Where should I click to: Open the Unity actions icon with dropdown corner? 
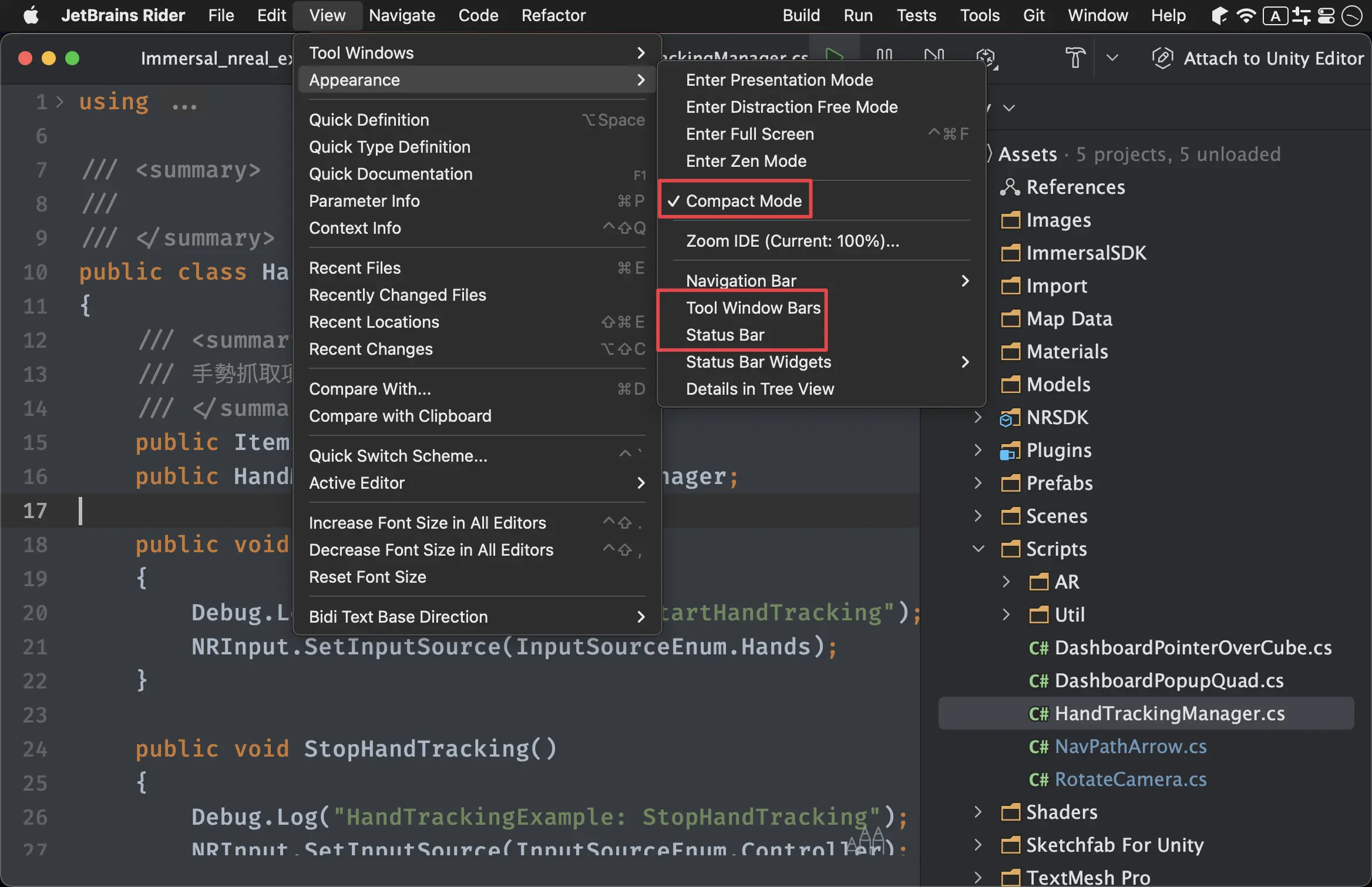(987, 58)
